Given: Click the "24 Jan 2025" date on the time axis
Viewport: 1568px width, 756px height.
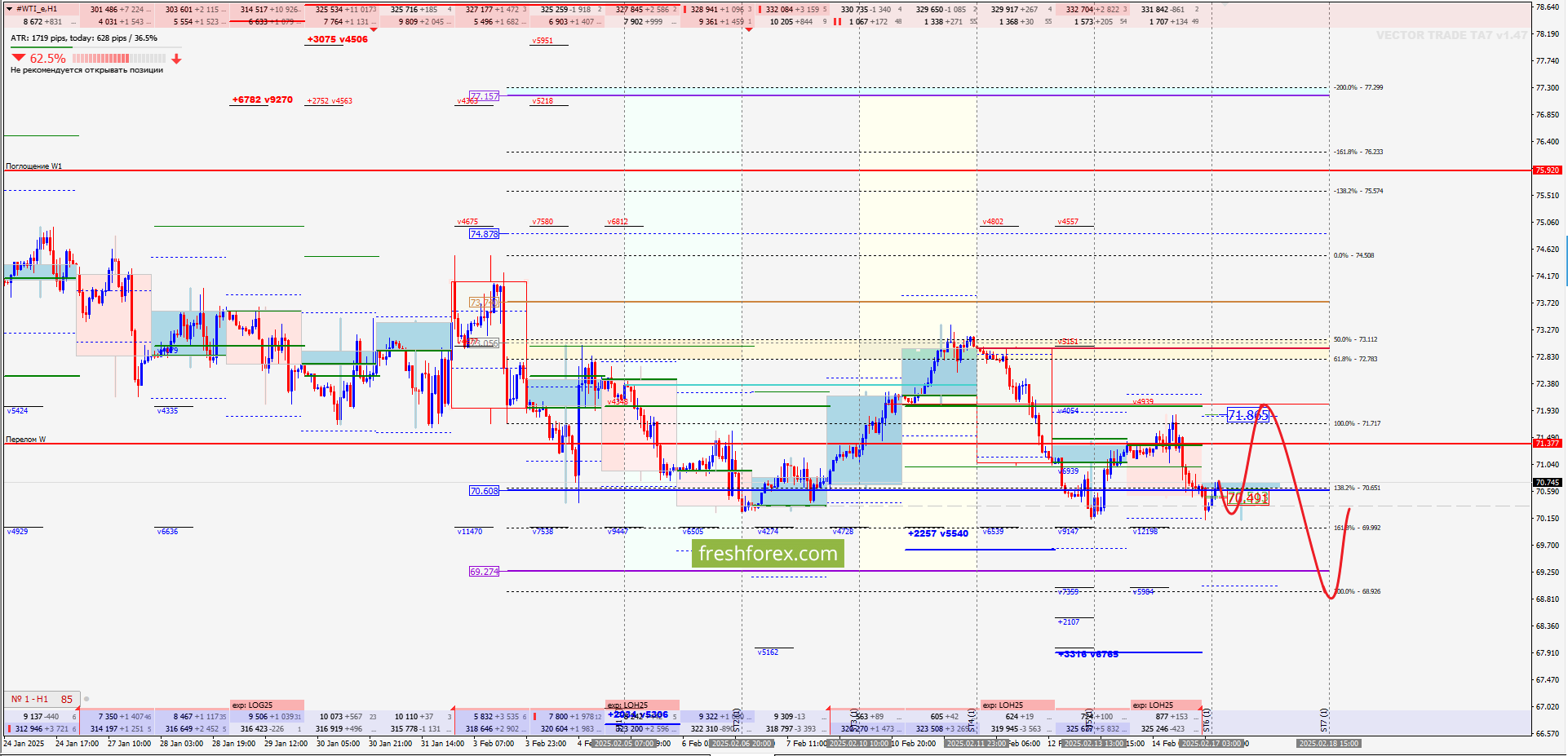Looking at the screenshot, I should pos(25,744).
